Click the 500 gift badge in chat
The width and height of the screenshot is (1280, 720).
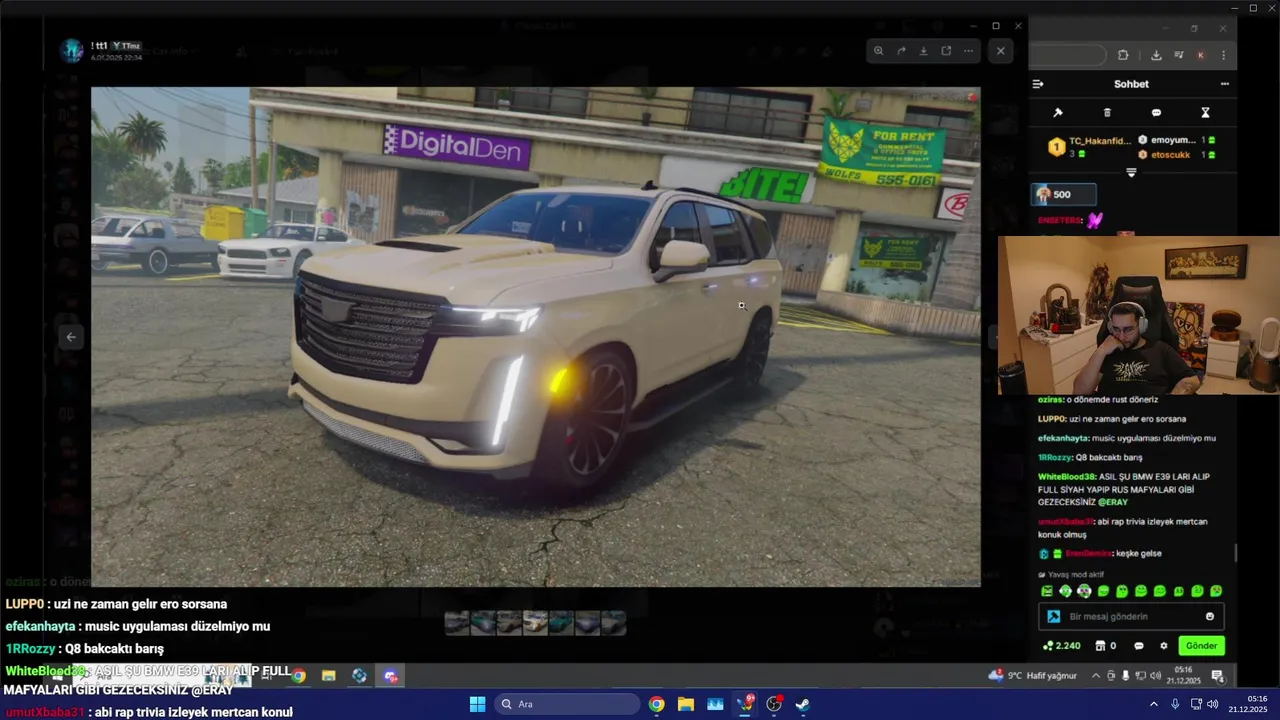(1064, 195)
